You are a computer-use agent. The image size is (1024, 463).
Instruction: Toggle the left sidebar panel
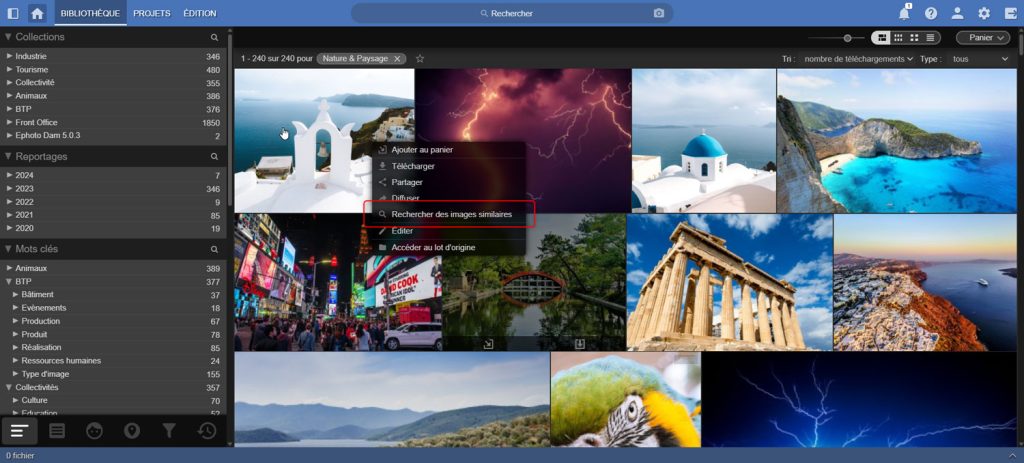[12, 13]
